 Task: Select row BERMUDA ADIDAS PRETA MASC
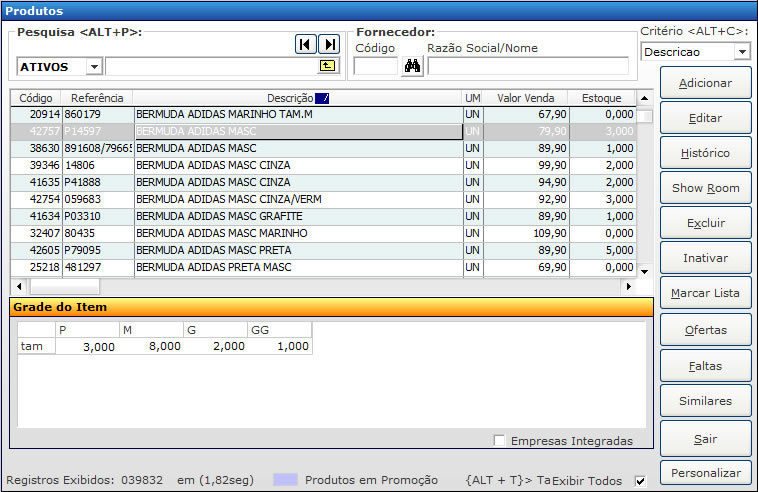coord(323,267)
